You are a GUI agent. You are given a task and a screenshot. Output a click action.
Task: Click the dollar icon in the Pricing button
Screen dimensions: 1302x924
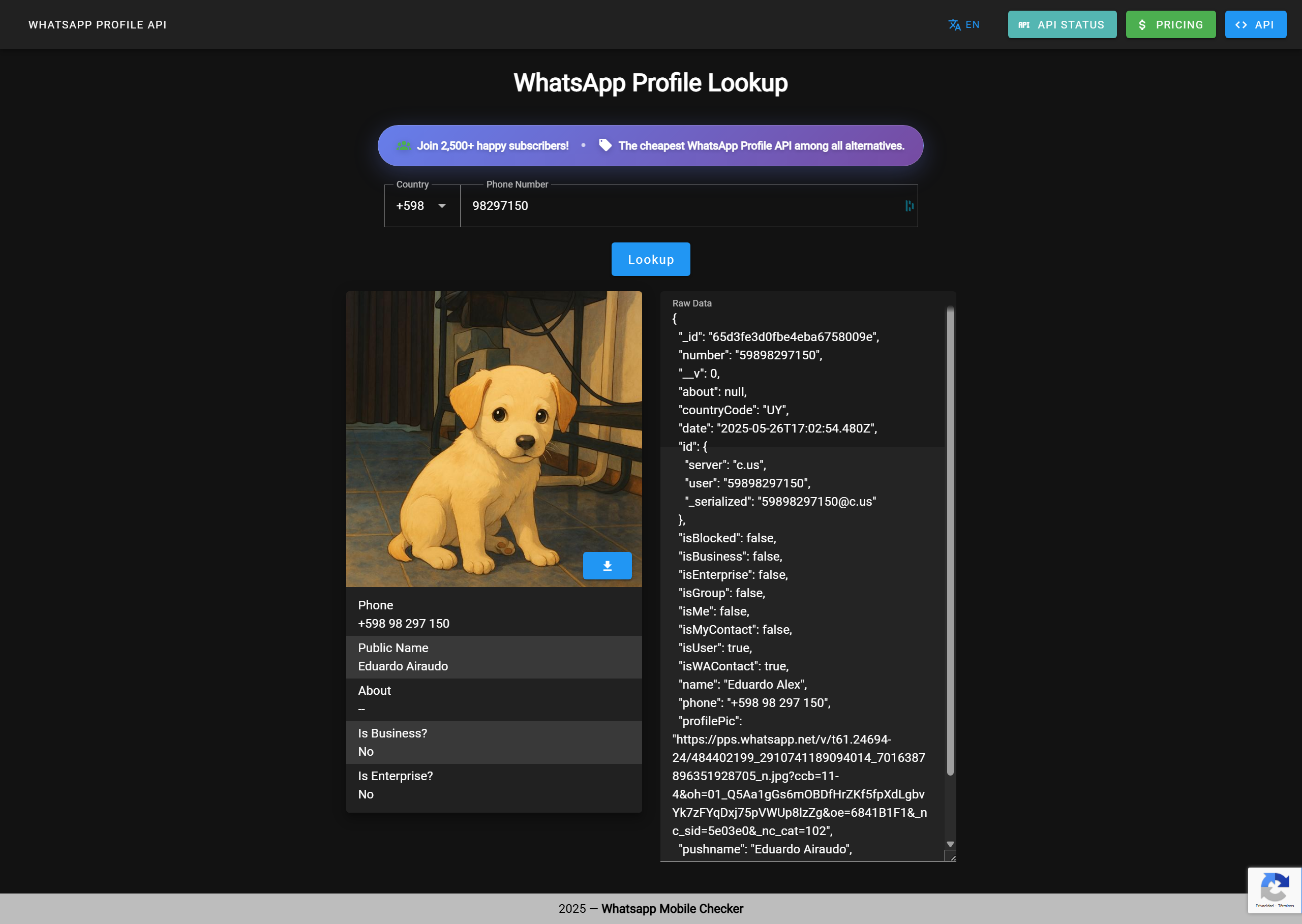tap(1141, 25)
